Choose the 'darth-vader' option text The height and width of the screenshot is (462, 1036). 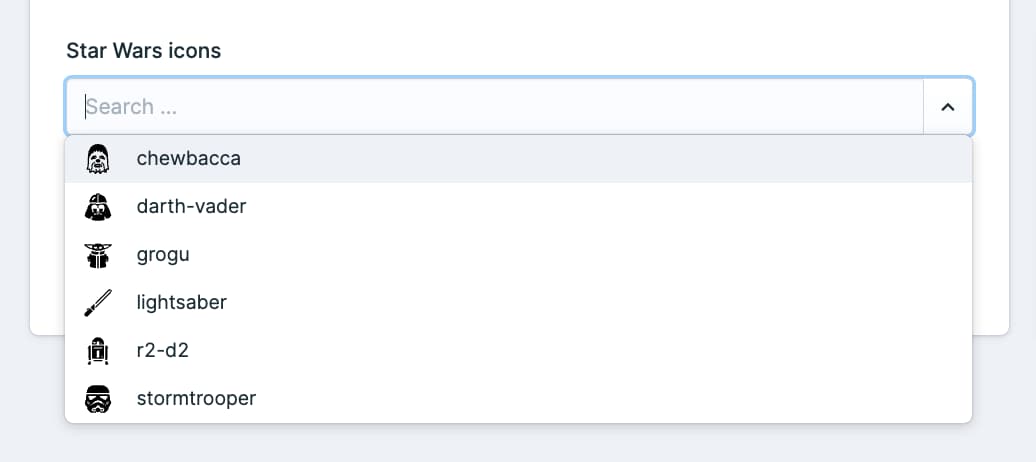pyautogui.click(x=192, y=207)
